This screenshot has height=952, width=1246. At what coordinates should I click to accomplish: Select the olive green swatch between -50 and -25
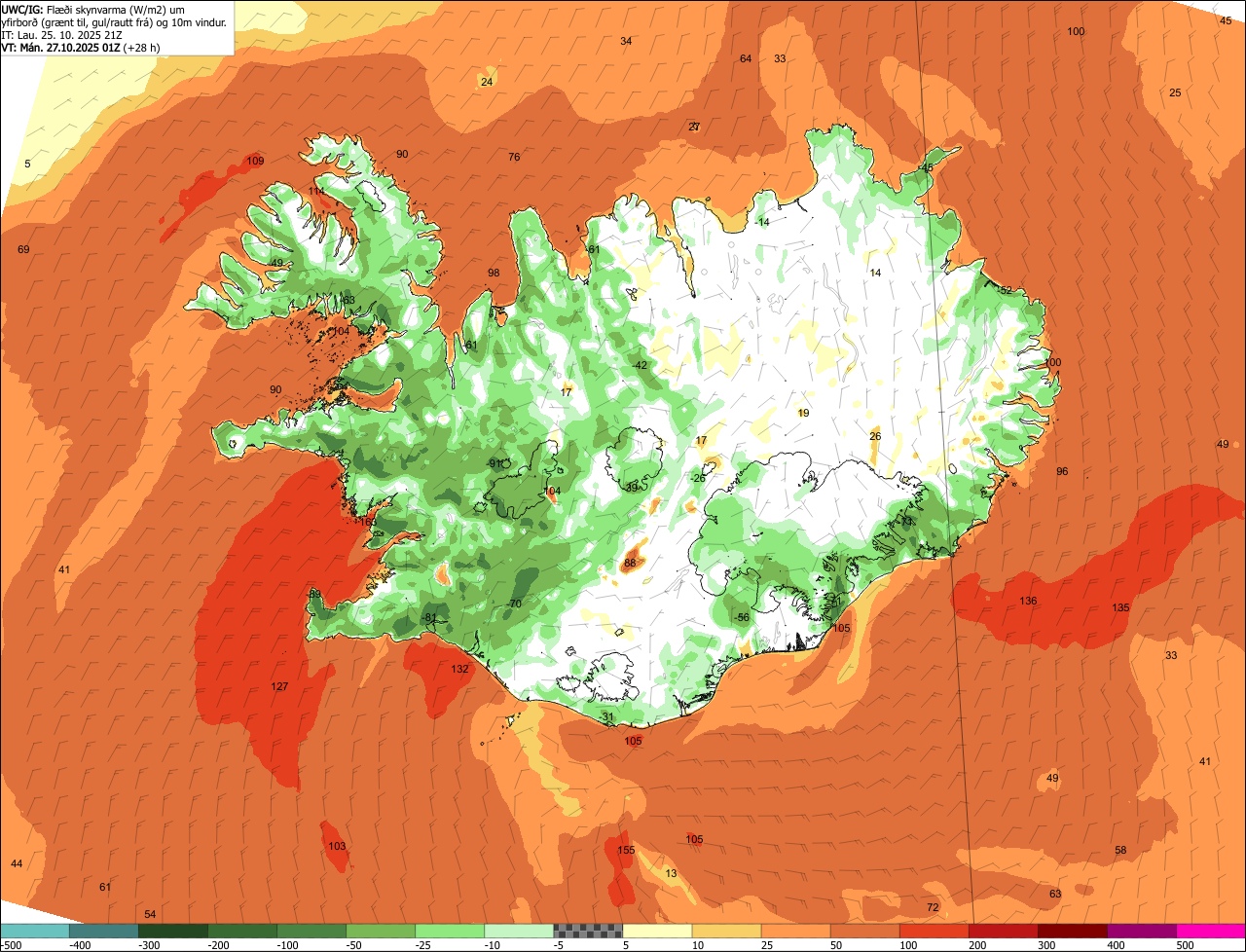pyautogui.click(x=381, y=931)
